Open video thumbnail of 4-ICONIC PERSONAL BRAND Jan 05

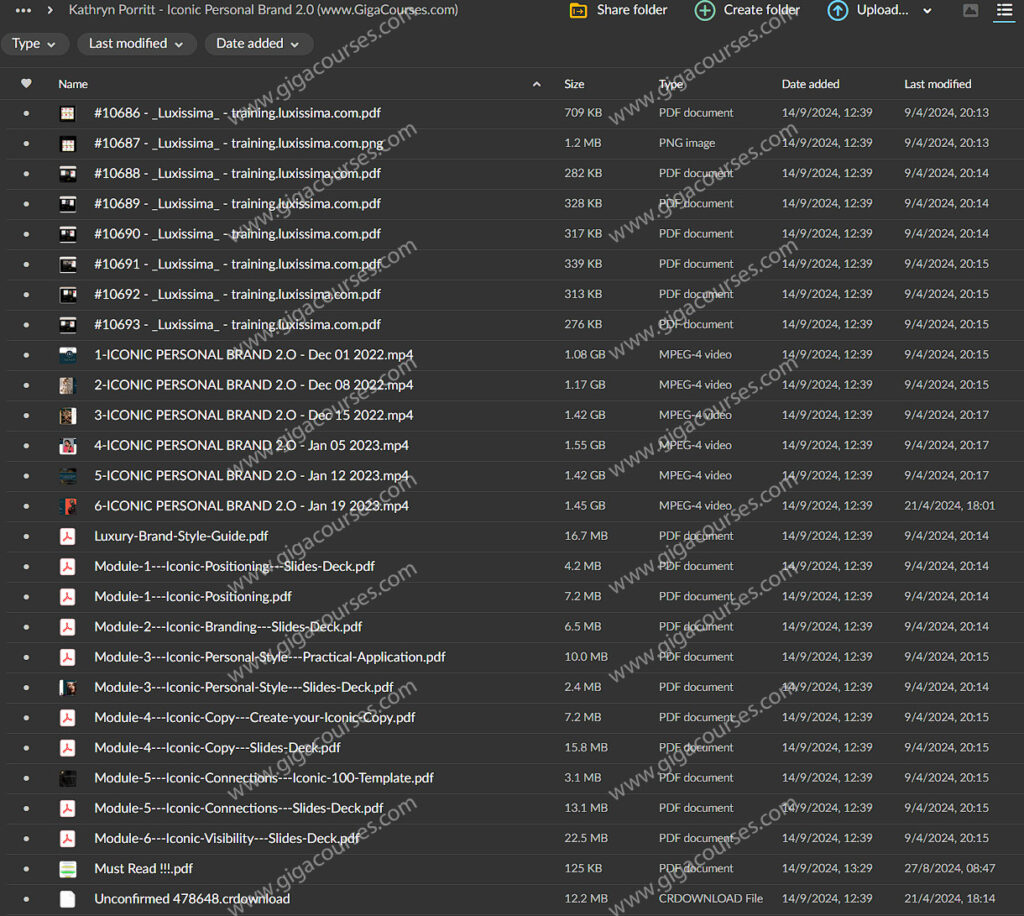[x=67, y=446]
